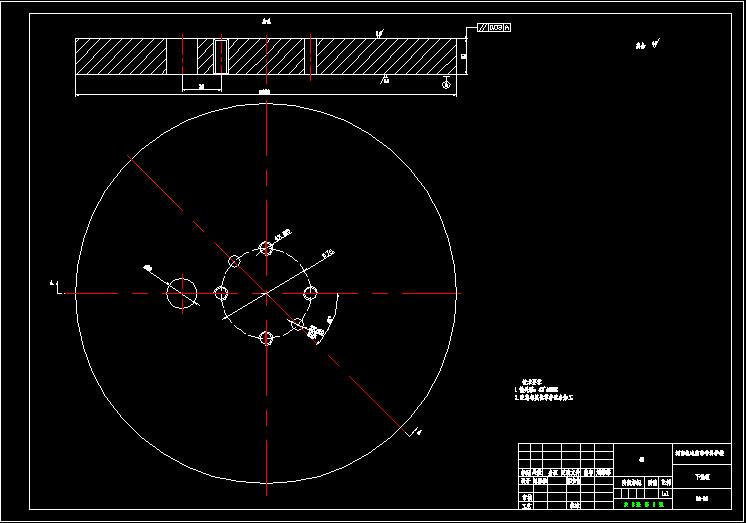Select the leftmost bolt hole on the bolt circle
The width and height of the screenshot is (746, 523).
(x=221, y=293)
